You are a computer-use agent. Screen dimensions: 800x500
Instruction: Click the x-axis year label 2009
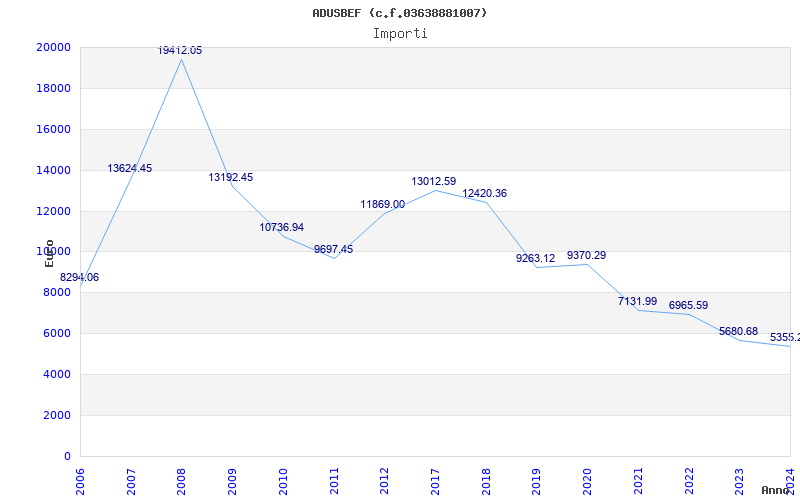pyautogui.click(x=233, y=481)
